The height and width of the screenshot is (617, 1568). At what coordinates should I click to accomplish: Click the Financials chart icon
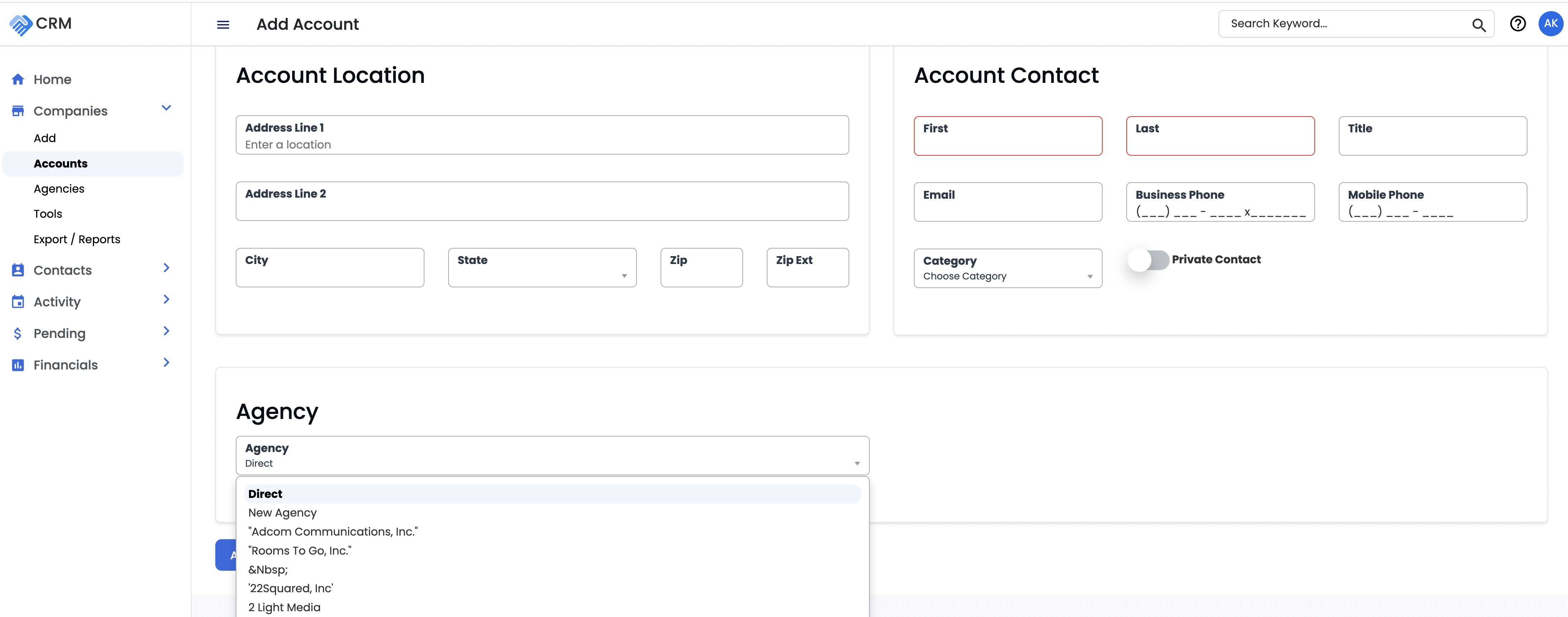(x=18, y=365)
